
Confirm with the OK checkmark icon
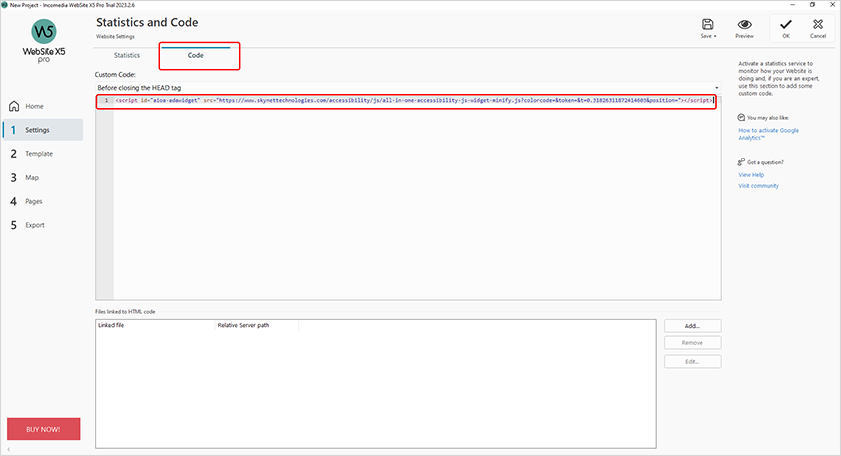tap(786, 24)
